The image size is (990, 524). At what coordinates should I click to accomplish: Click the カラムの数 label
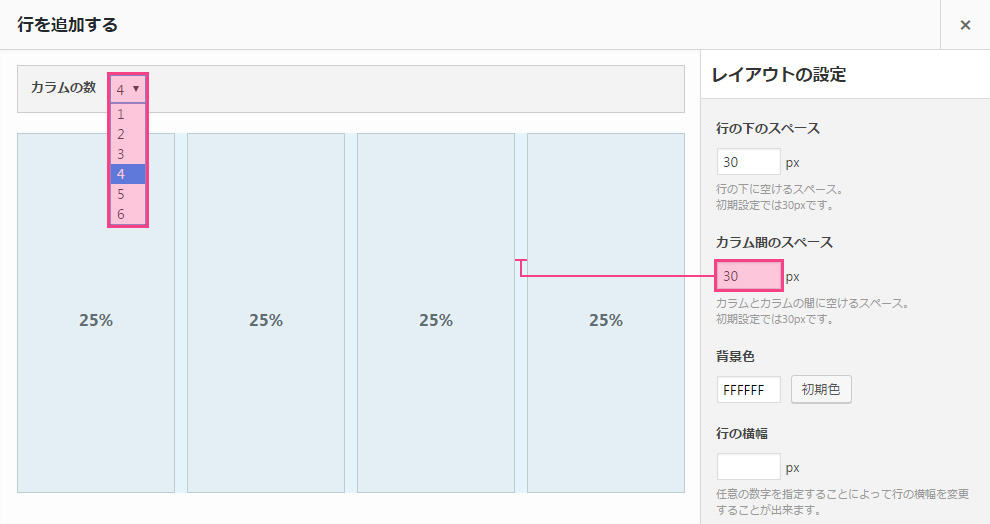click(63, 88)
